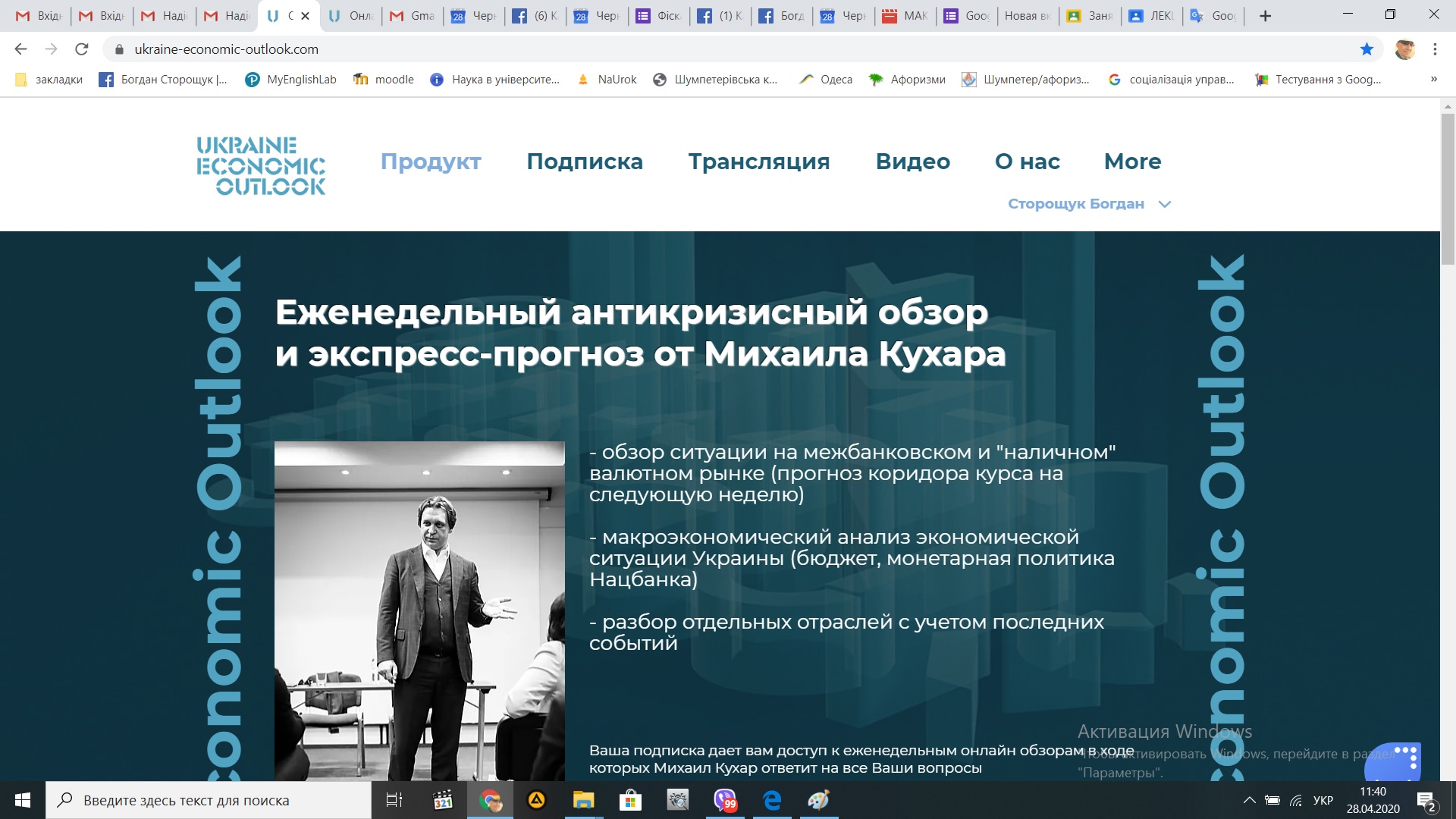Switch the УКР input language
This screenshot has height=819, width=1456.
click(x=1323, y=800)
